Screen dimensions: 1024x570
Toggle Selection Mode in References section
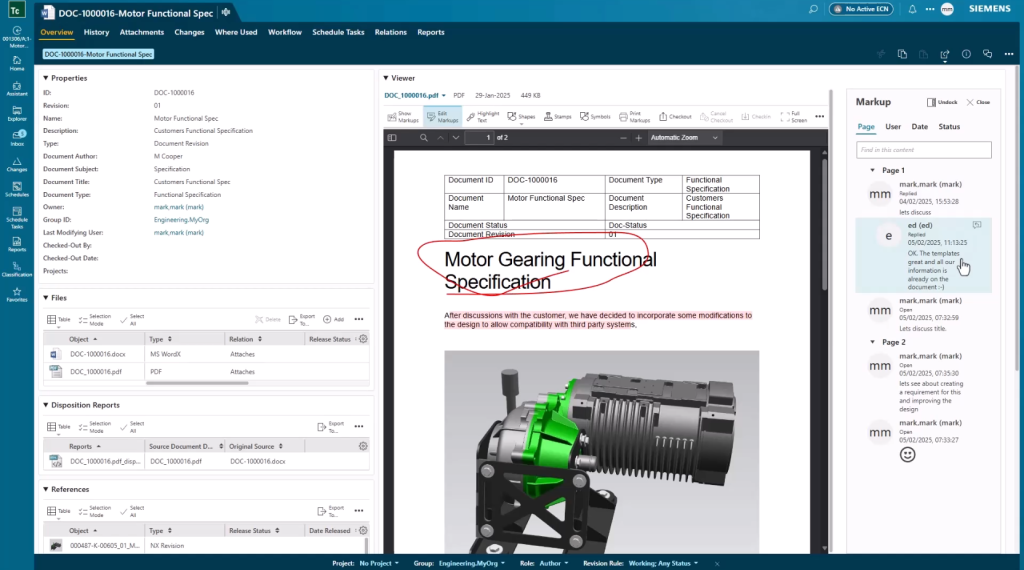[95, 511]
